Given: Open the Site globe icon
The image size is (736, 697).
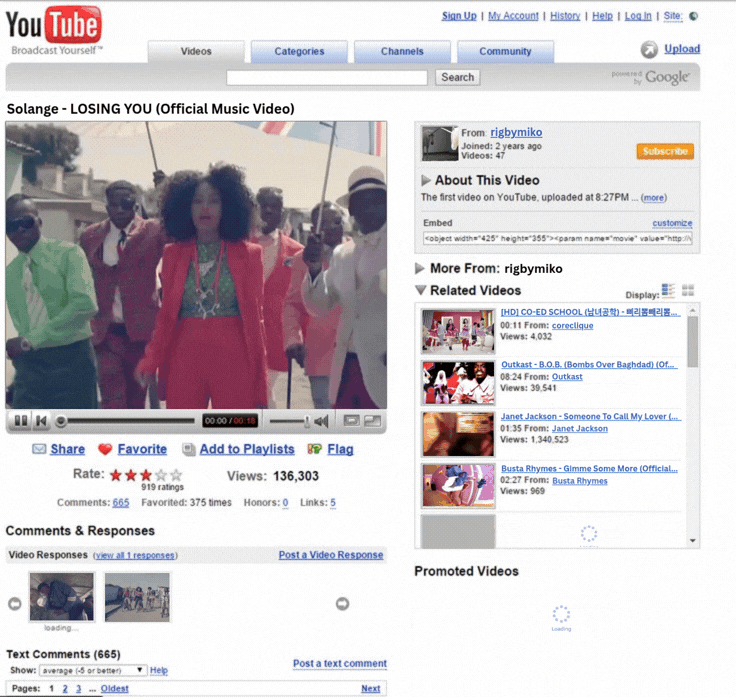Looking at the screenshot, I should pos(693,16).
